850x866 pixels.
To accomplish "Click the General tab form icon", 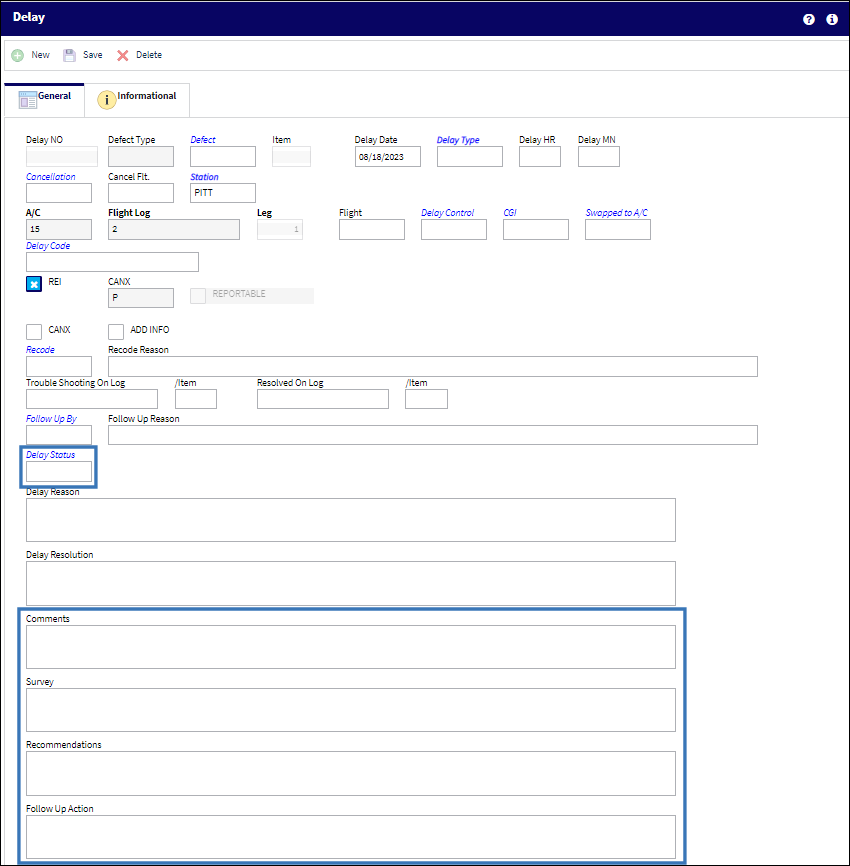I will (28, 100).
